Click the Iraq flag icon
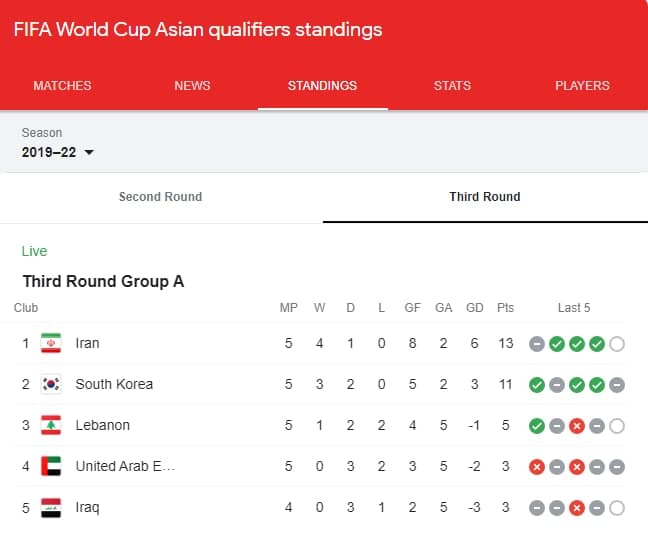648x550 pixels. click(51, 507)
